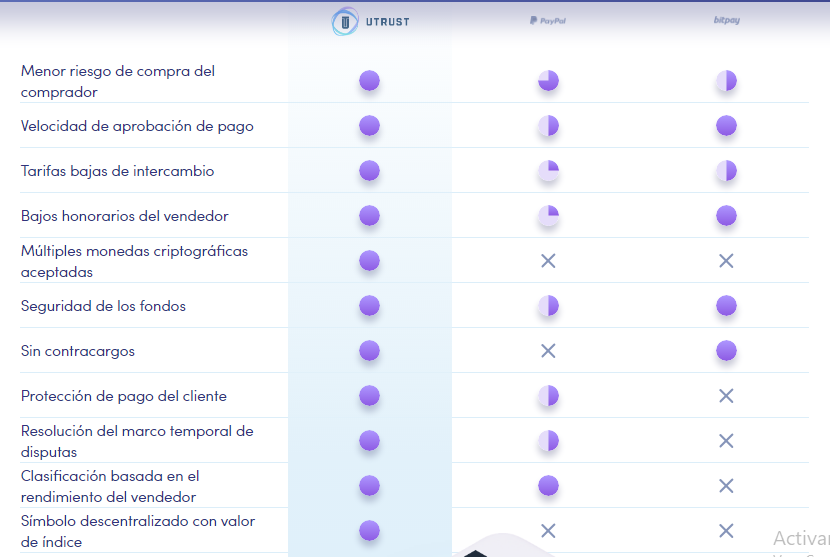Click PayPal quarter pie for Bajos honorarios del vendedor
Viewport: 830px width, 557px height.
click(548, 215)
